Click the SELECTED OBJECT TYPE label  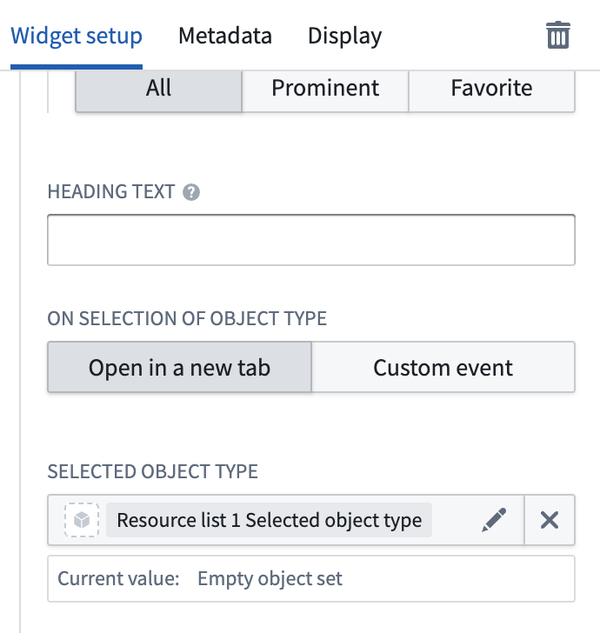click(153, 472)
